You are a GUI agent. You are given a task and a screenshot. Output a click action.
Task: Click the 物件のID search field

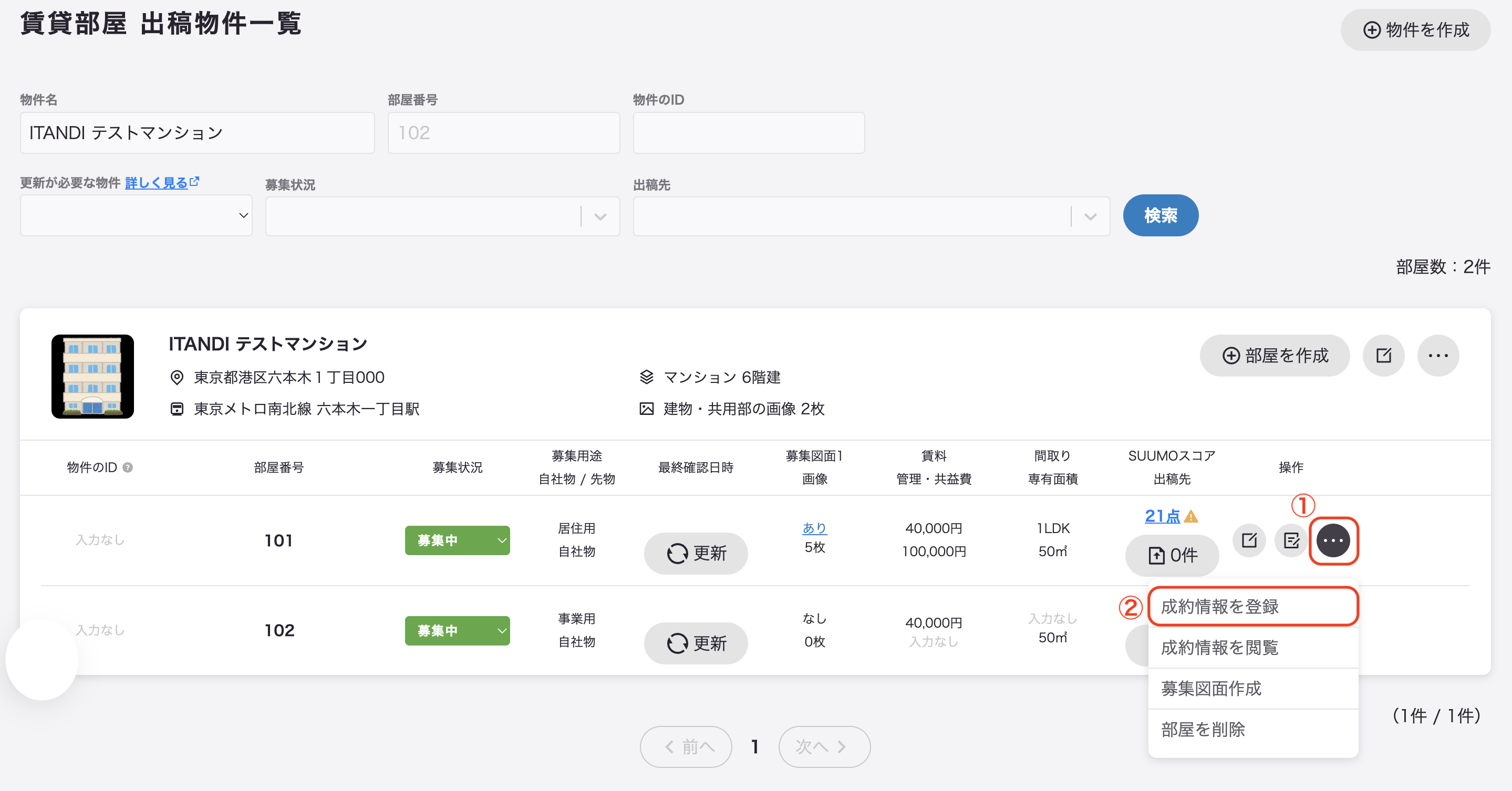pos(748,133)
